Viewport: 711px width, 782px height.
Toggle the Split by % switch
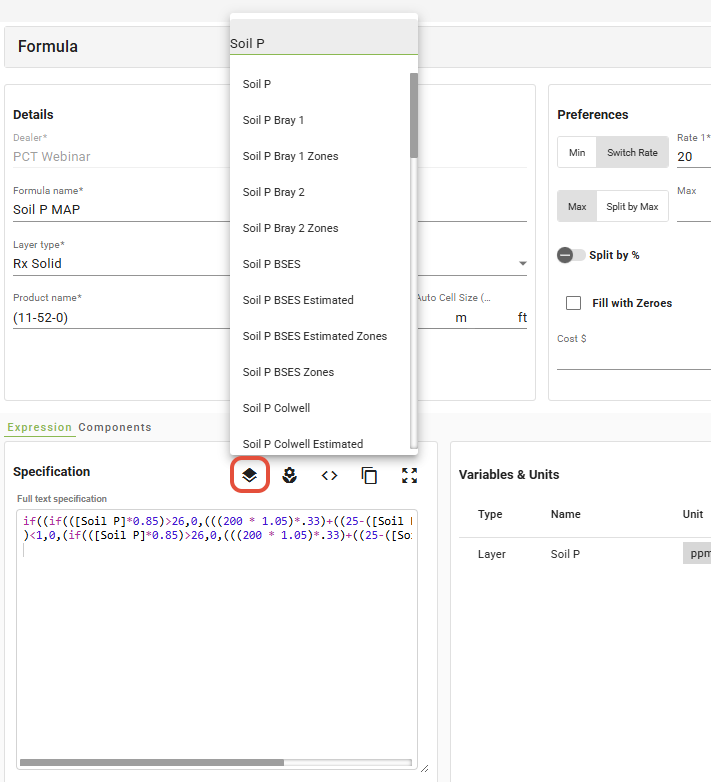coord(571,255)
